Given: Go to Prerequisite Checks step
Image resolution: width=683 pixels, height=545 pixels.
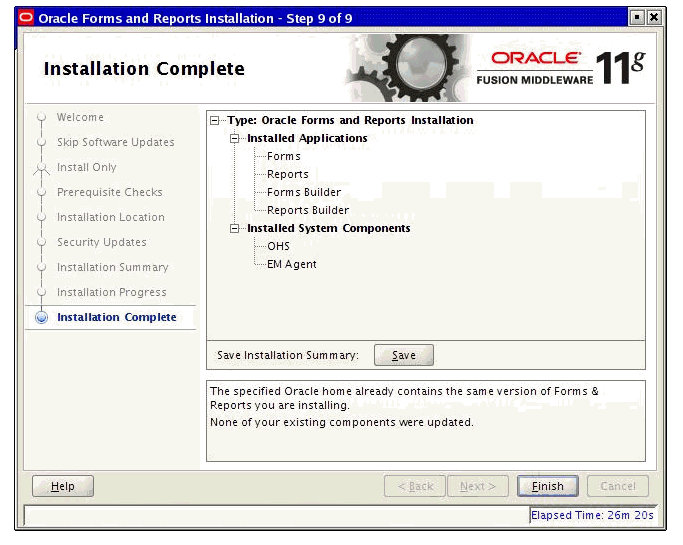Looking at the screenshot, I should (x=109, y=192).
